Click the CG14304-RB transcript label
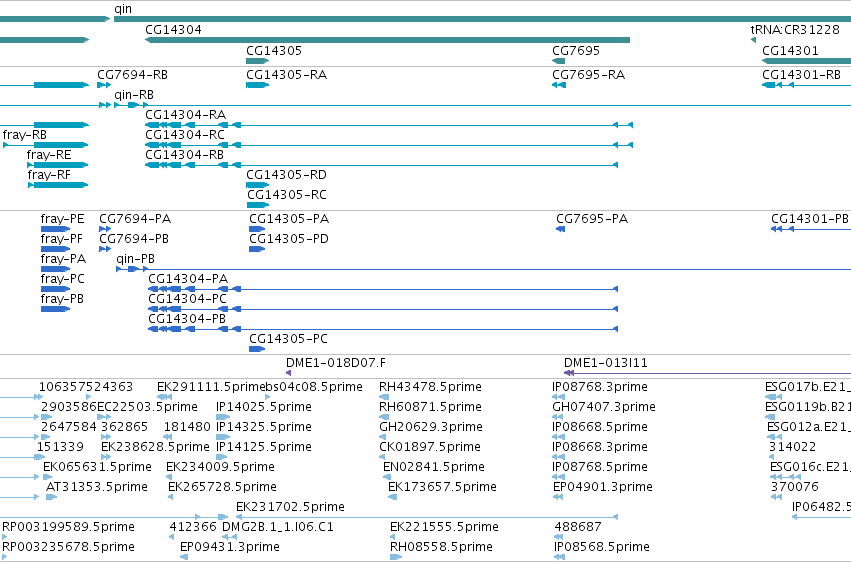Viewport: 851px width, 562px height. tap(185, 155)
